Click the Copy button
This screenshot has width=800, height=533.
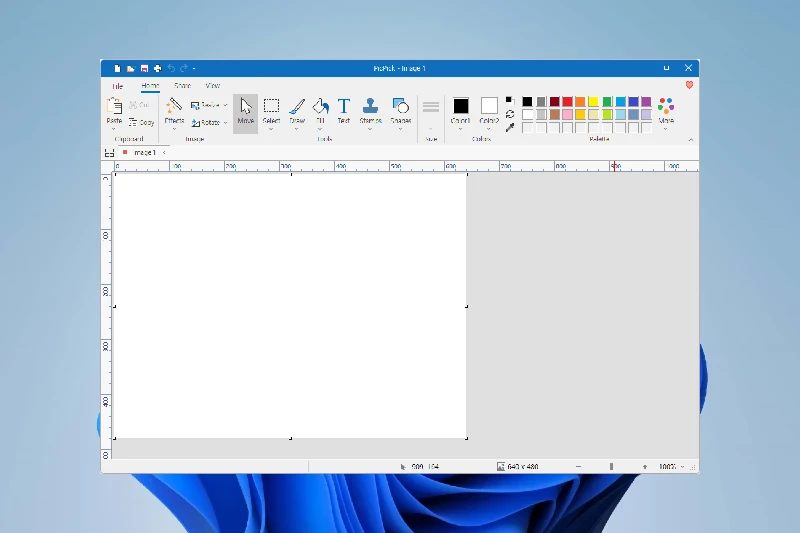(x=141, y=122)
